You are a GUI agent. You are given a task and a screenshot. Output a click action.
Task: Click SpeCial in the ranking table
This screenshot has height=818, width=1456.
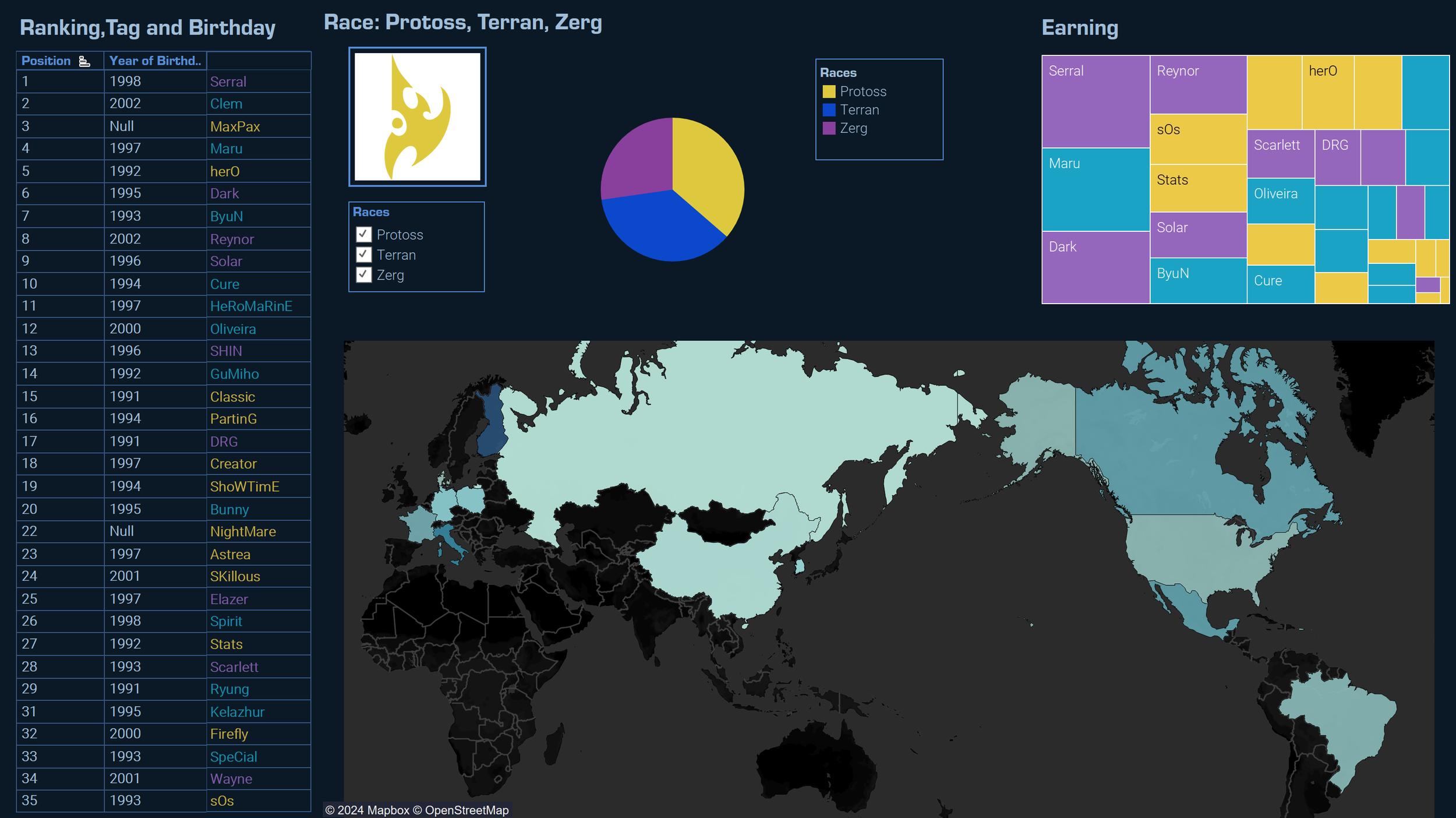pos(234,756)
